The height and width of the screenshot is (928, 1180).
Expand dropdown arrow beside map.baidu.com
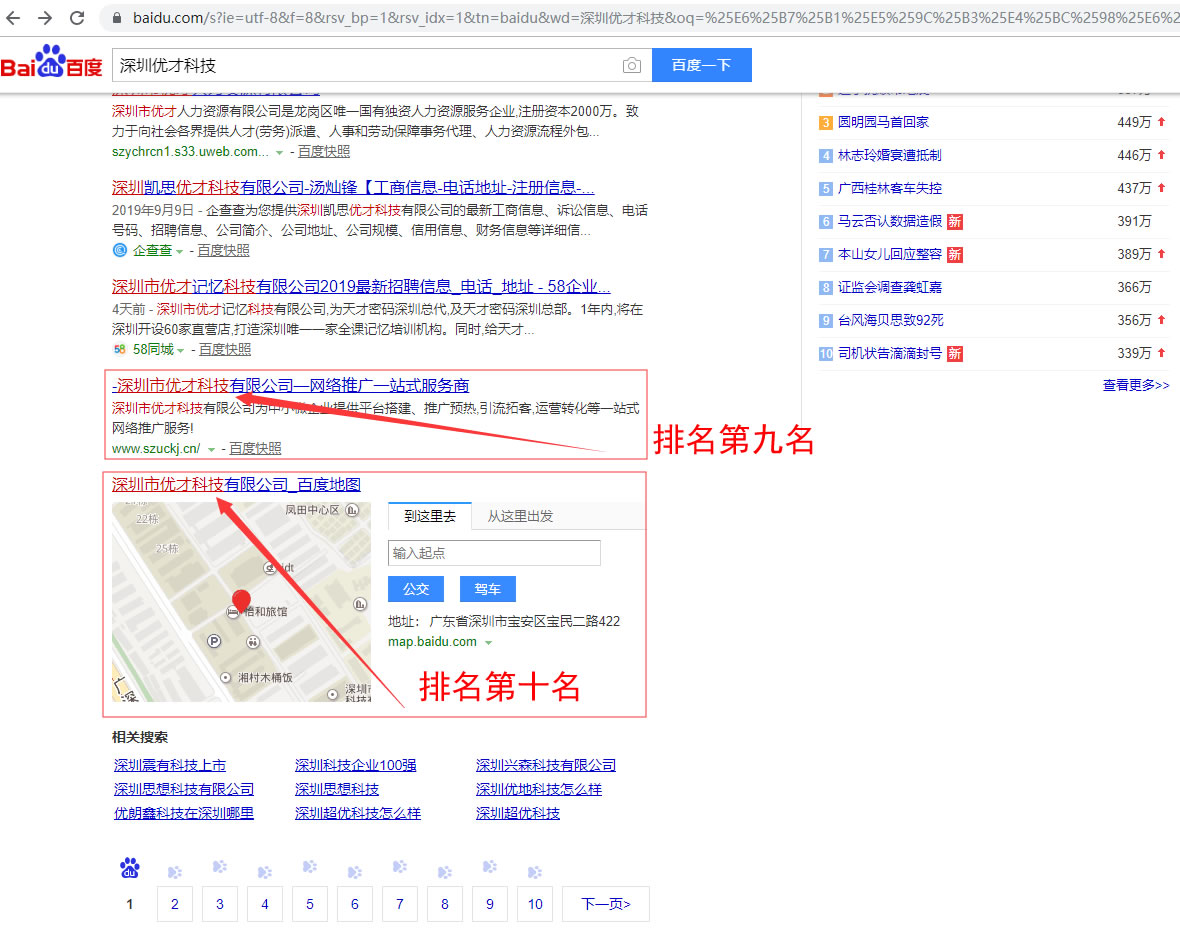[488, 642]
